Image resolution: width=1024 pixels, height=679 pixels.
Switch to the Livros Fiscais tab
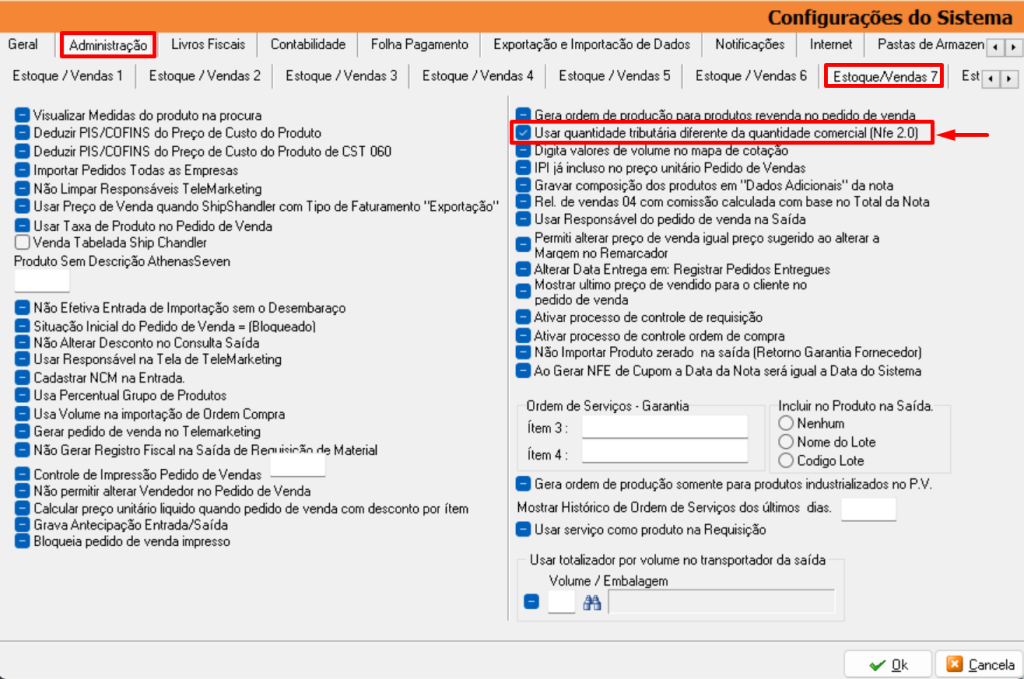[208, 44]
